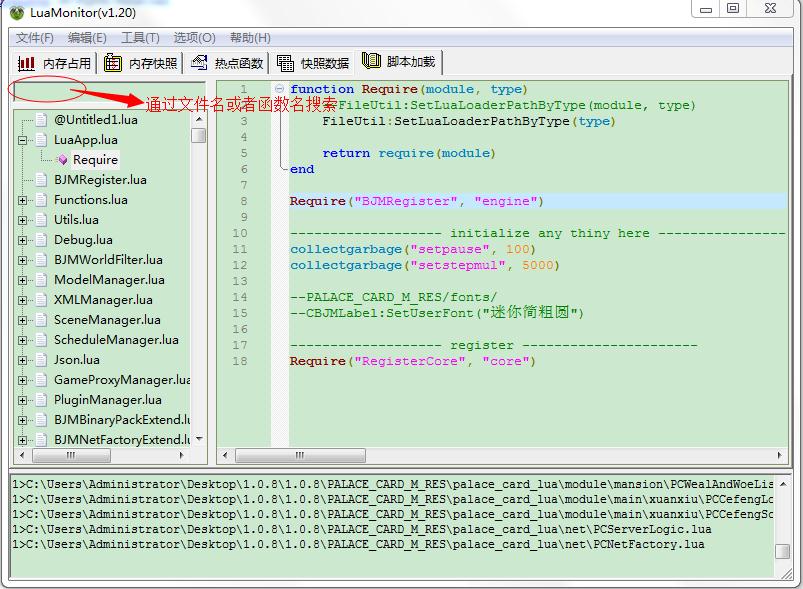Collapse the LuaApp.lua tree node
This screenshot has width=803, height=589.
pyautogui.click(x=22, y=140)
